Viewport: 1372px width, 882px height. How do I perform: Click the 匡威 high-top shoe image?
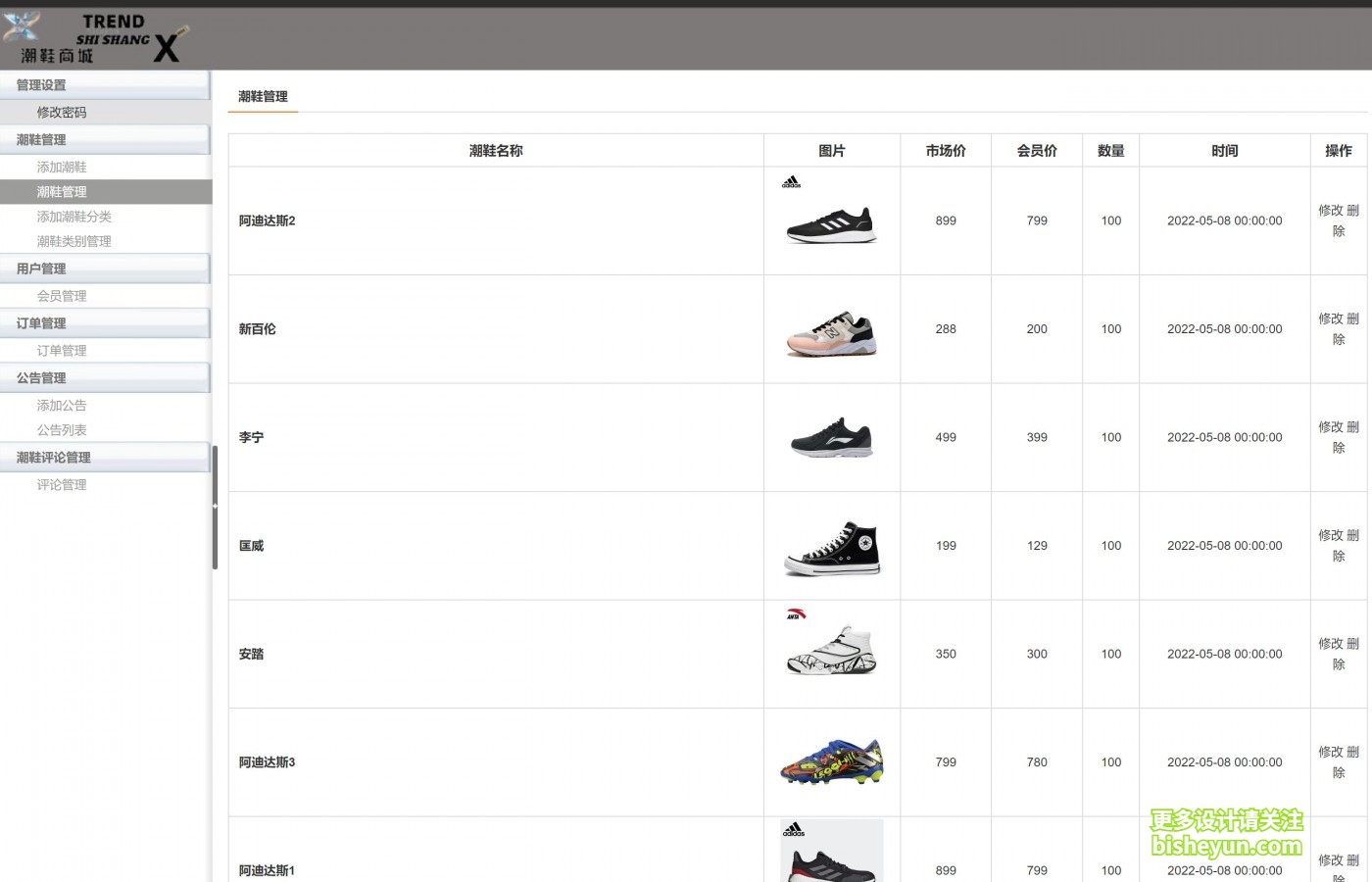[x=832, y=546]
